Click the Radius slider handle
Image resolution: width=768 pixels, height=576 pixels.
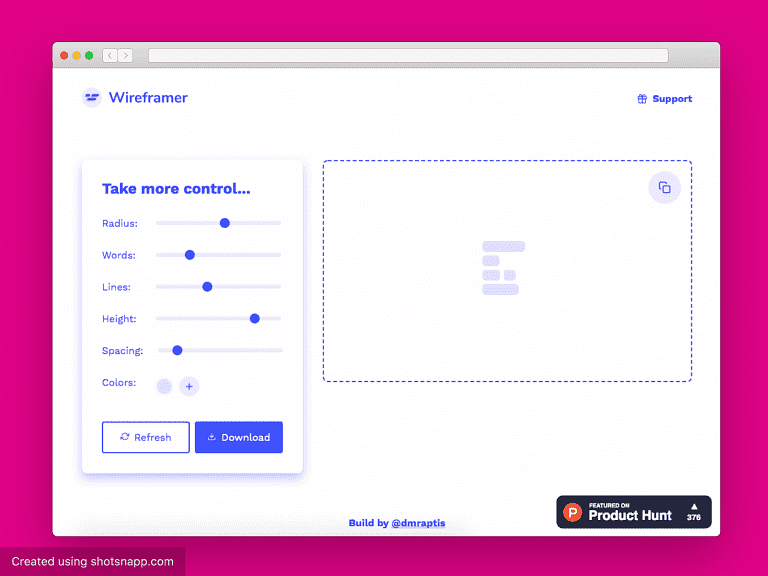click(225, 223)
